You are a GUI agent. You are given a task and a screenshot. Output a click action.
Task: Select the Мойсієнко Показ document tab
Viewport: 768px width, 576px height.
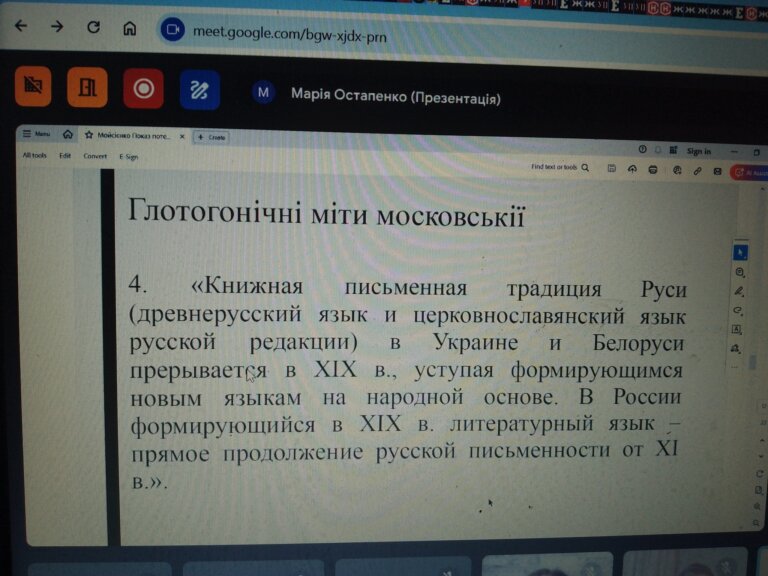click(133, 136)
